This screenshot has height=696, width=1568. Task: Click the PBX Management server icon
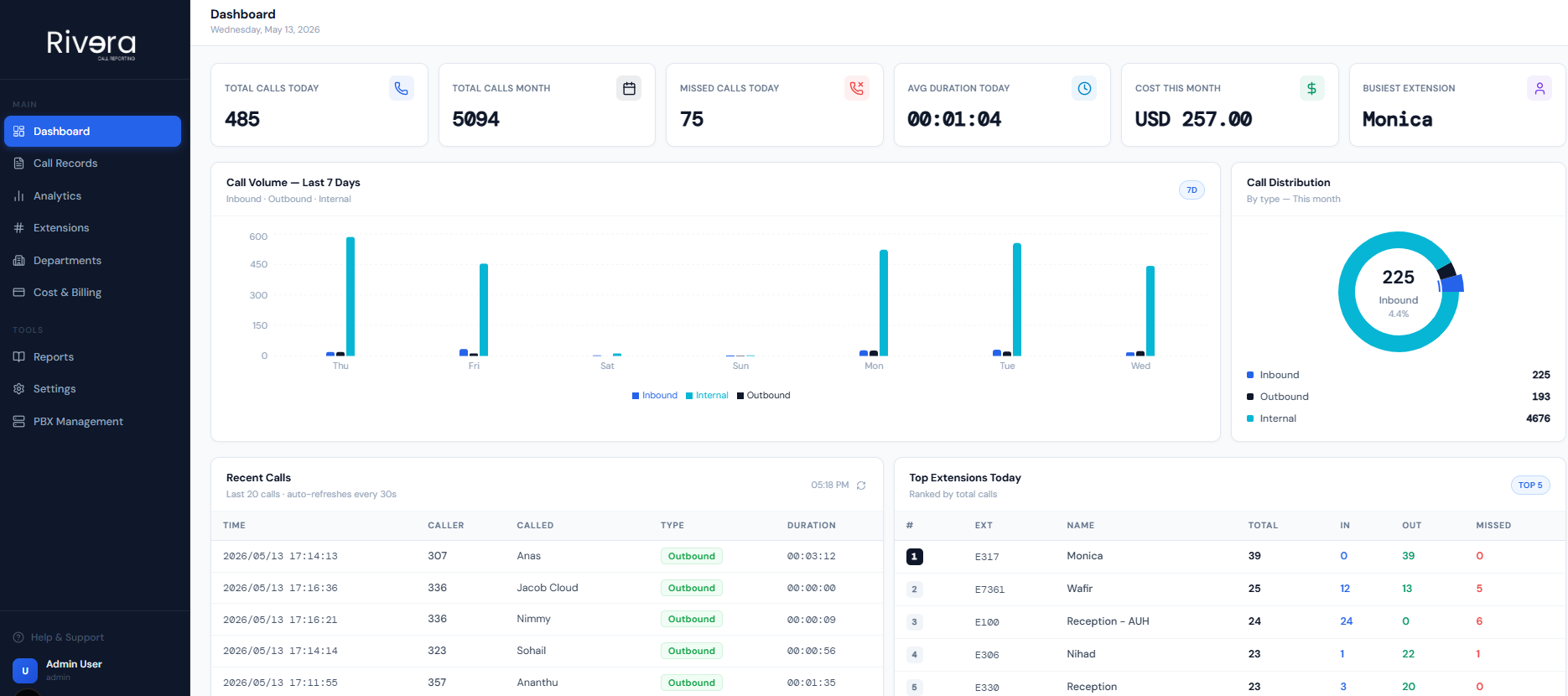[18, 422]
